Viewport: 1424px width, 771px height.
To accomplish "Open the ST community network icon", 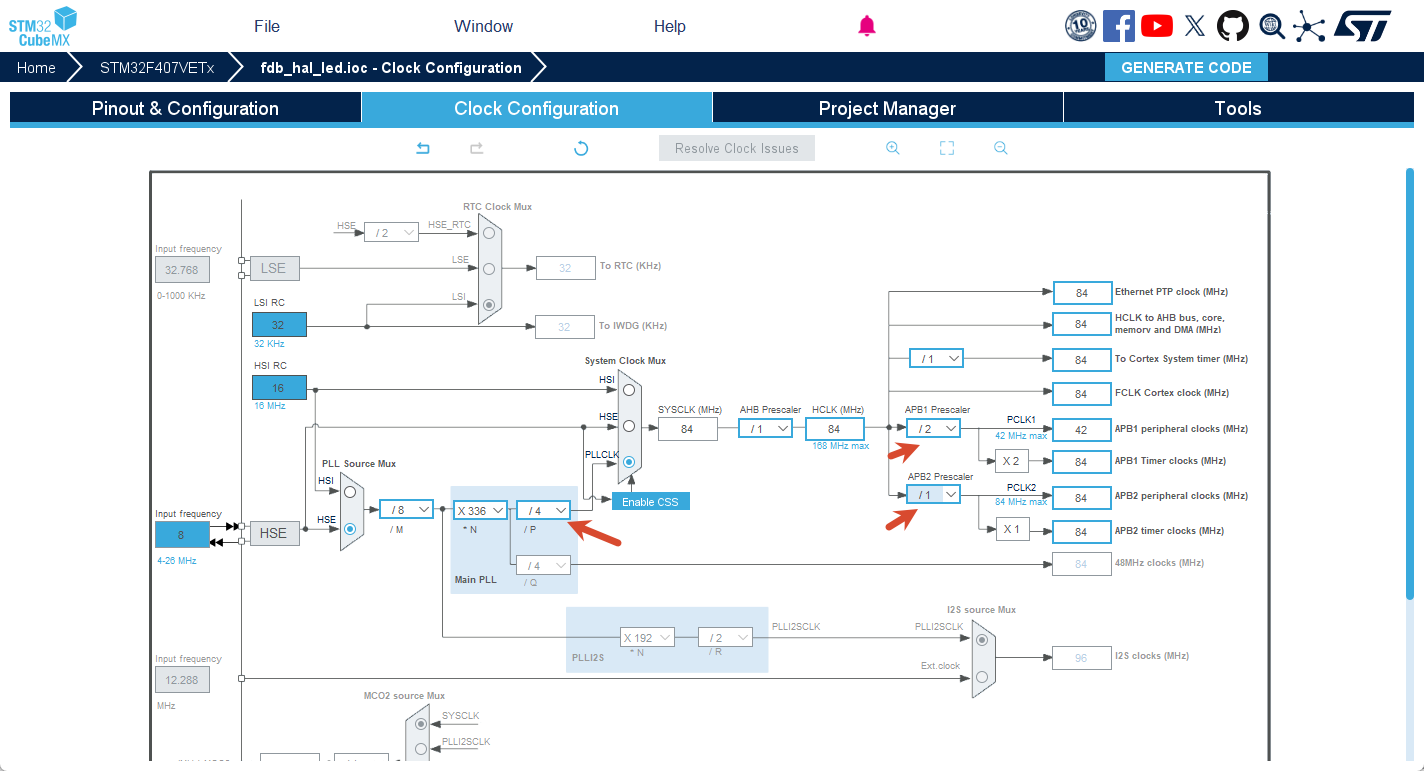I will (x=1309, y=26).
